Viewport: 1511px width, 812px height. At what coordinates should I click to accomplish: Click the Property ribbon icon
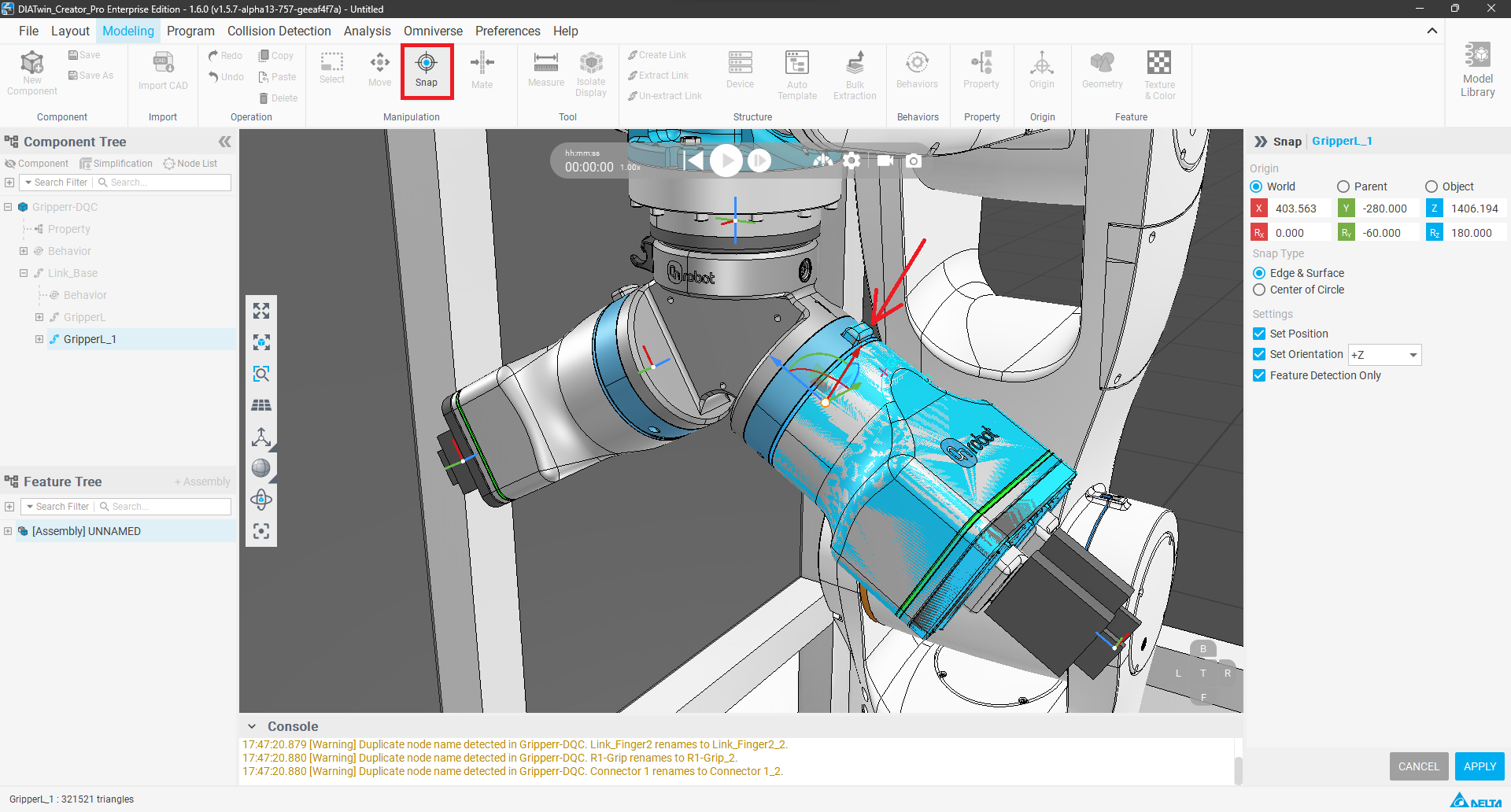(981, 70)
